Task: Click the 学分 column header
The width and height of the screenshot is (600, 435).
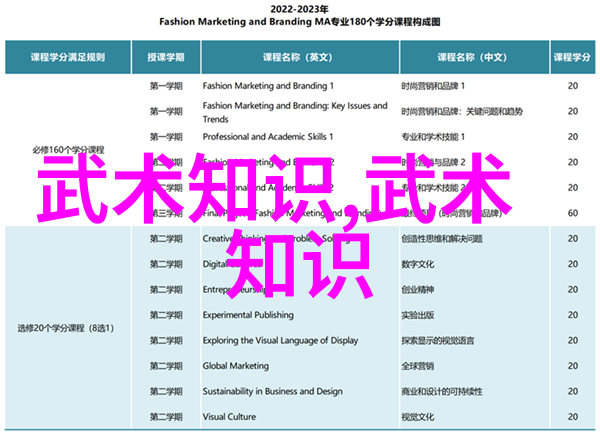Action: [573, 57]
